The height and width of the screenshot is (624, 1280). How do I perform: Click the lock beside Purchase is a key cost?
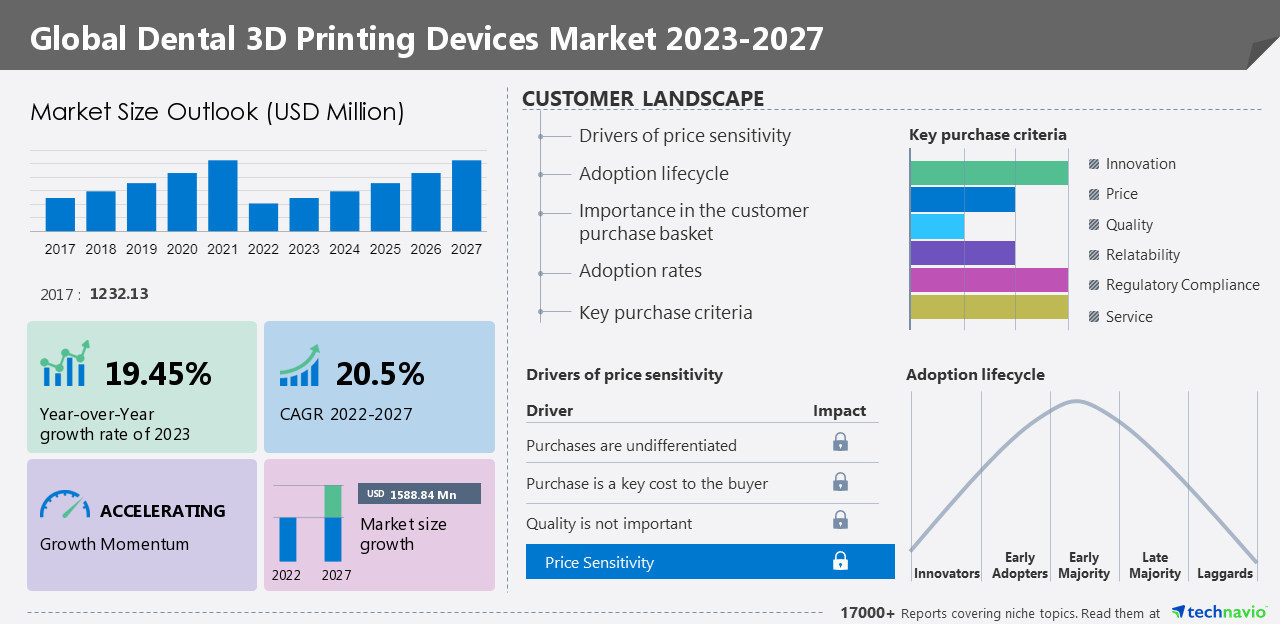[841, 481]
